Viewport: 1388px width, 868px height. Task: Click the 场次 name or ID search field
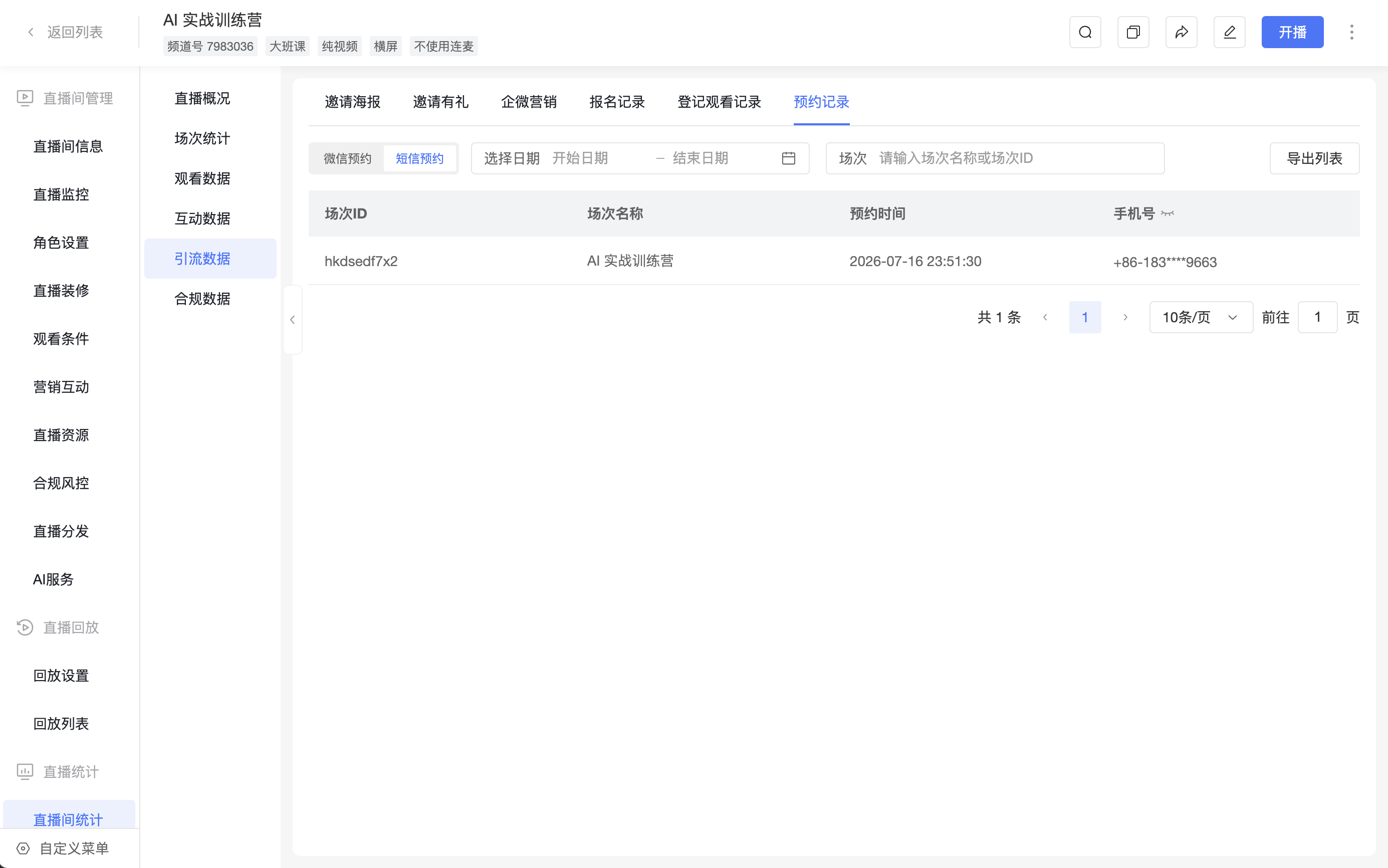[995, 158]
